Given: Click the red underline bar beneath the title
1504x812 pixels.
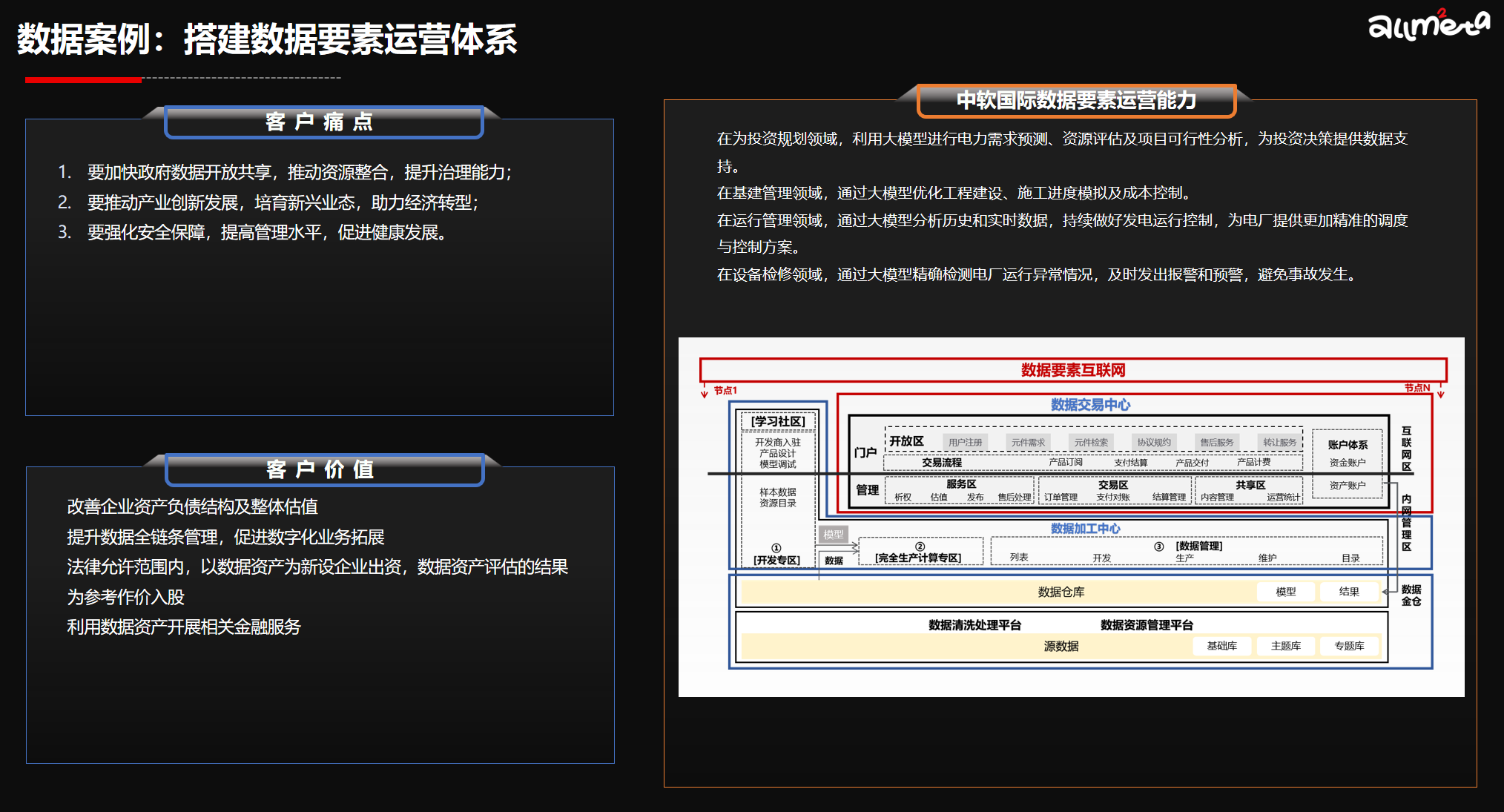Looking at the screenshot, I should click(83, 79).
